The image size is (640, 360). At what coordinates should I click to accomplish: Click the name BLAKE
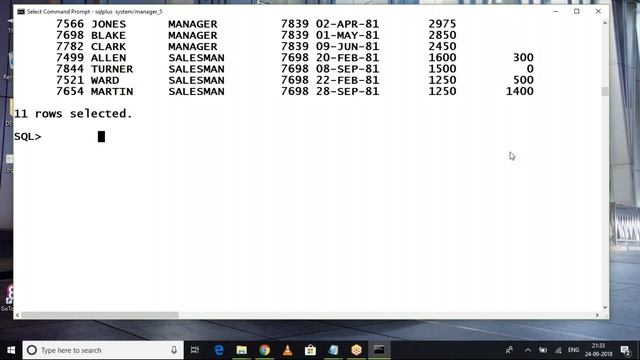point(109,36)
